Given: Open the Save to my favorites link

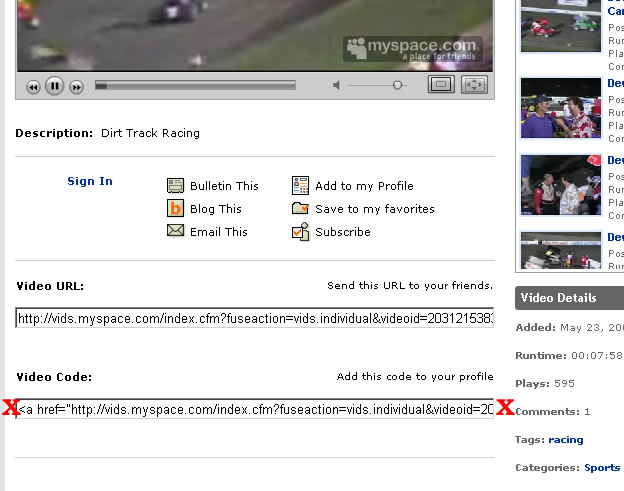Looking at the screenshot, I should pos(374,209).
